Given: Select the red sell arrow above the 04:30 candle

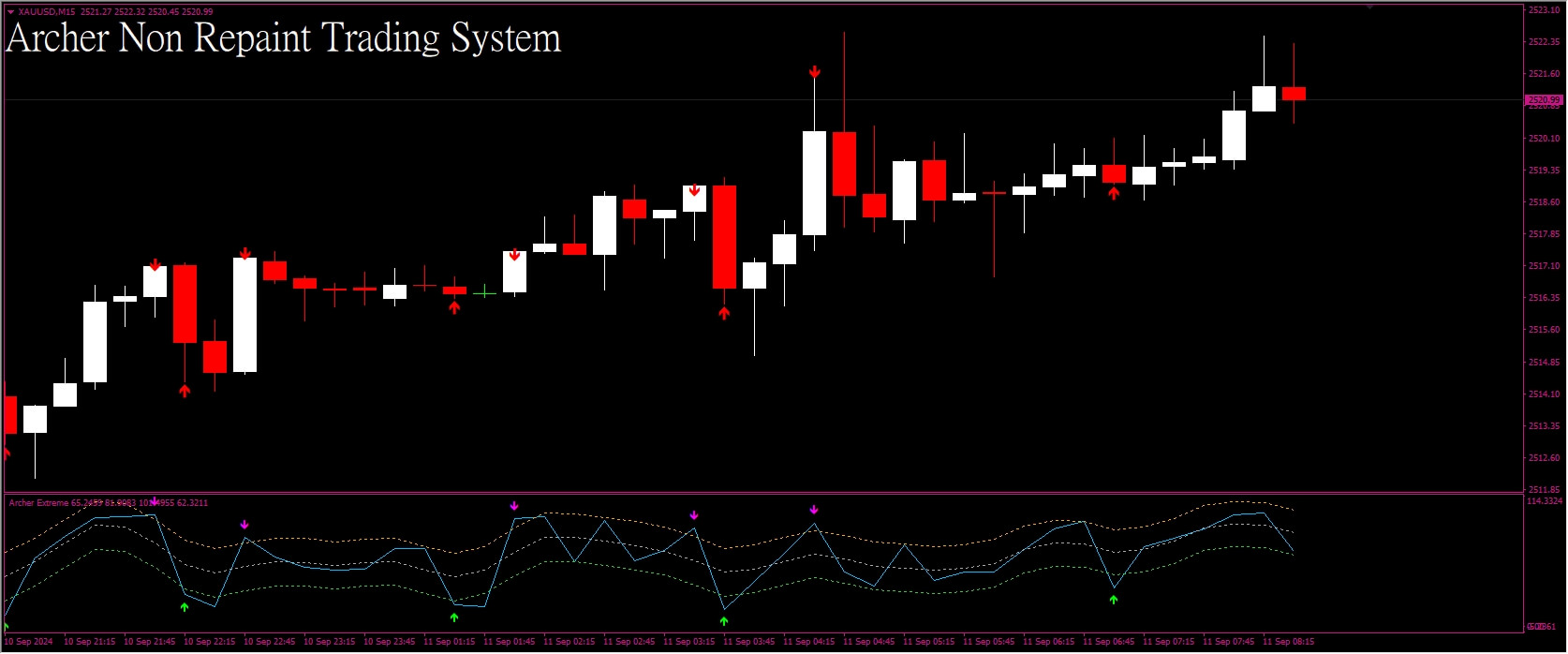Looking at the screenshot, I should click(x=815, y=72).
